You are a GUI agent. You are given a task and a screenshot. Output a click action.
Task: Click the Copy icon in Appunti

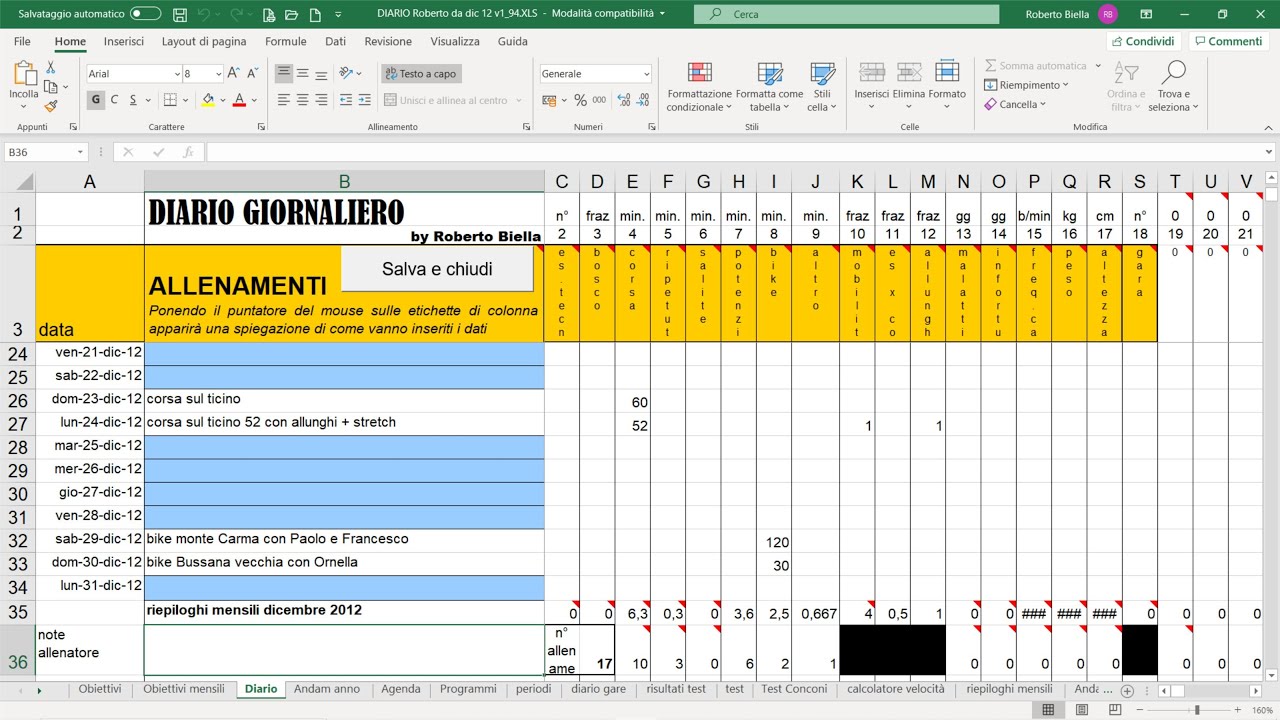[x=51, y=86]
